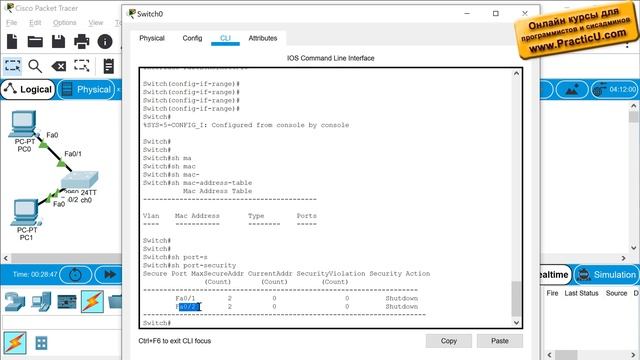Open the Physical tab in Switch0 window
640x360 pixels.
pos(152,38)
